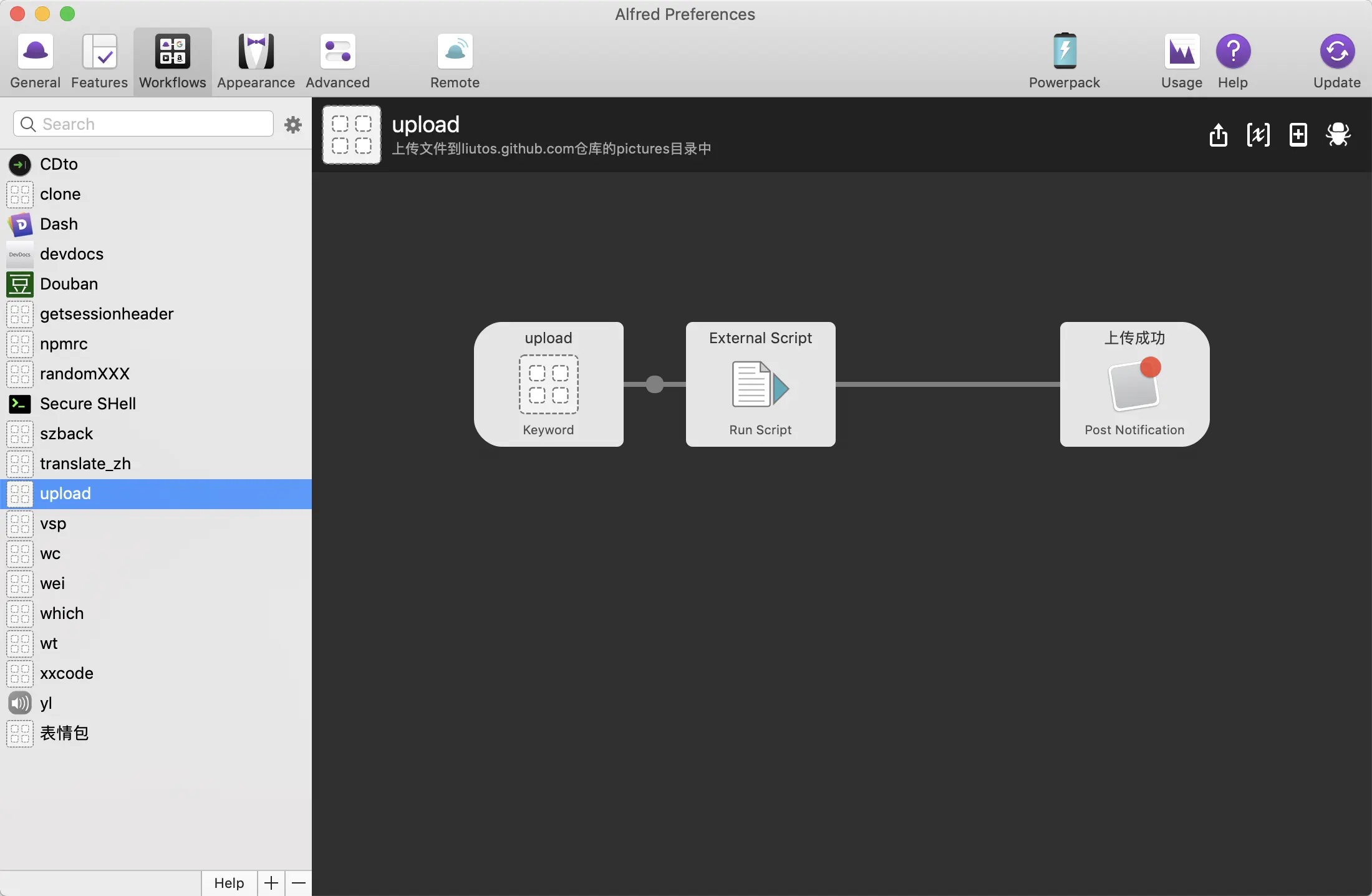Add a new object with the plus icon
This screenshot has height=896, width=1372.
pyautogui.click(x=1298, y=135)
